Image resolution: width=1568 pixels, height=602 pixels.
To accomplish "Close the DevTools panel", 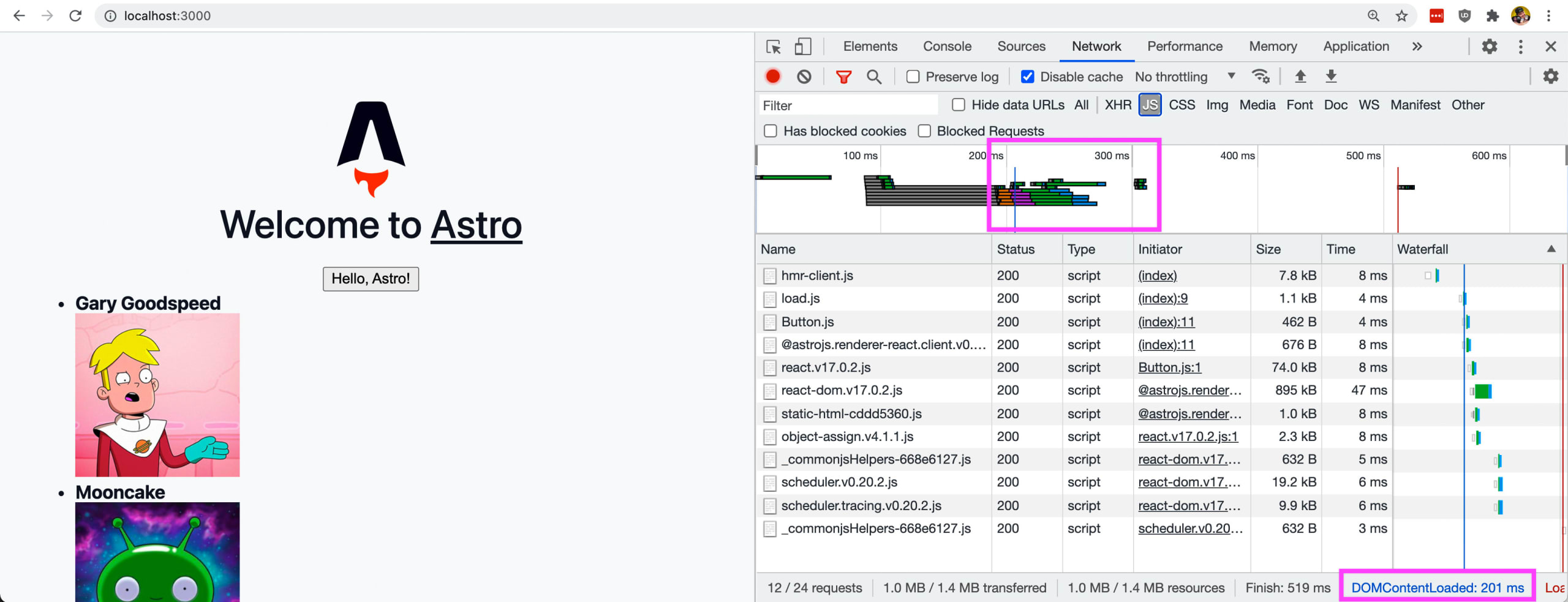I will pos(1550,47).
